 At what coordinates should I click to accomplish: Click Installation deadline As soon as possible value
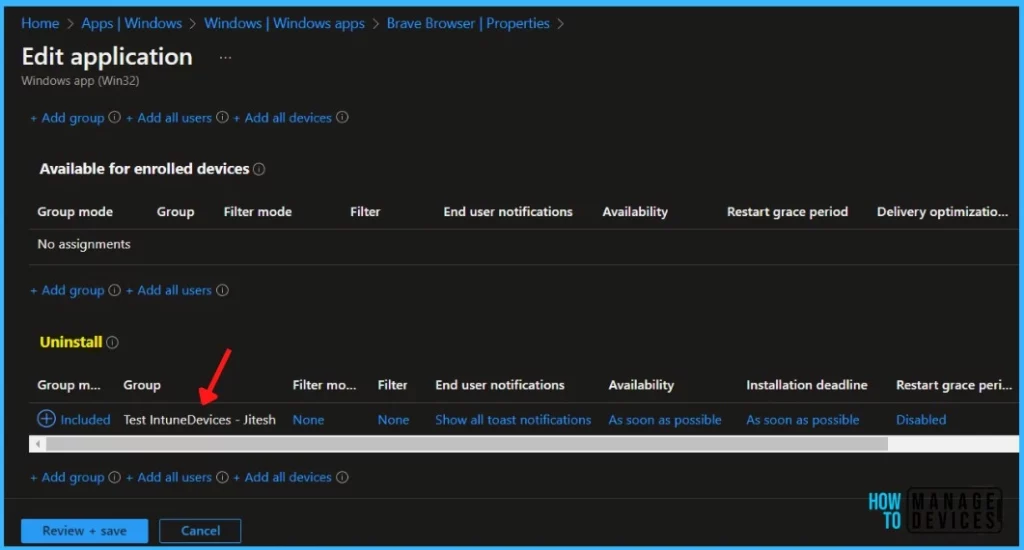[x=803, y=420]
